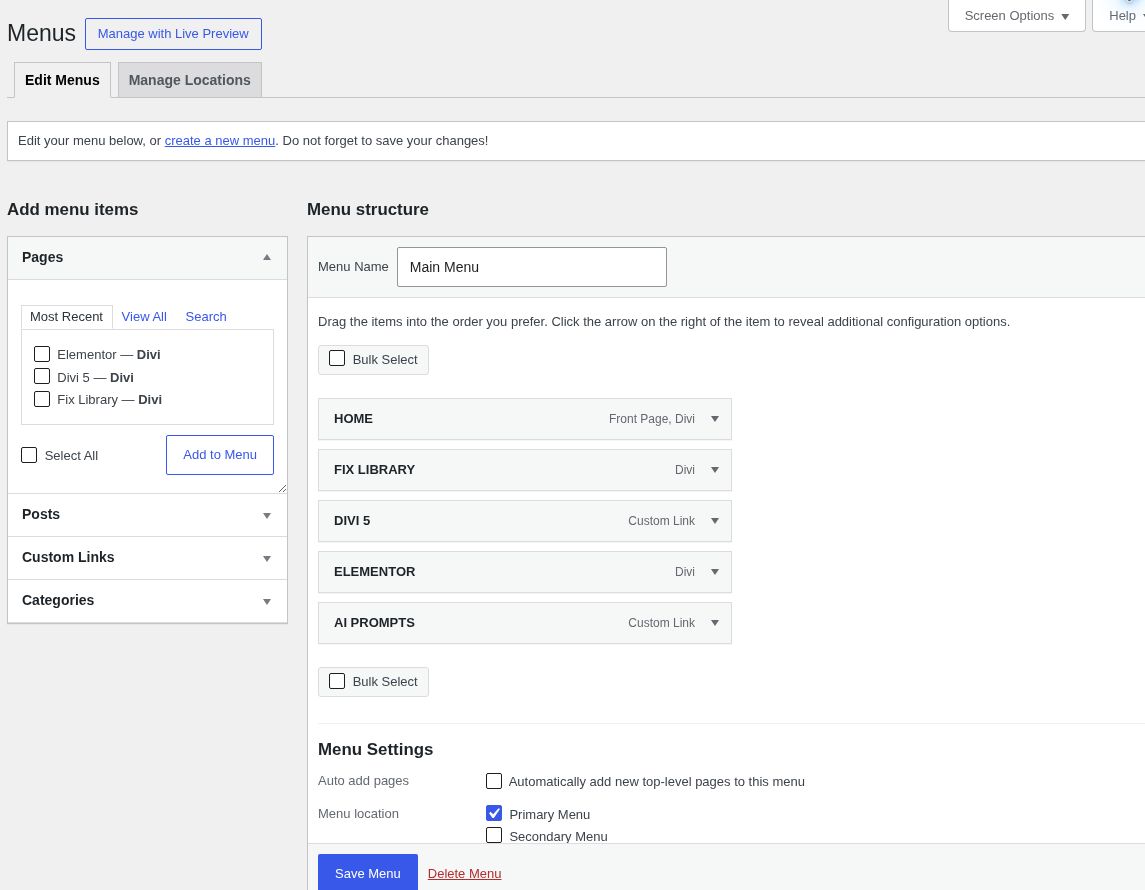The image size is (1145, 890).
Task: Click the Pages panel heading
Action: pos(42,257)
